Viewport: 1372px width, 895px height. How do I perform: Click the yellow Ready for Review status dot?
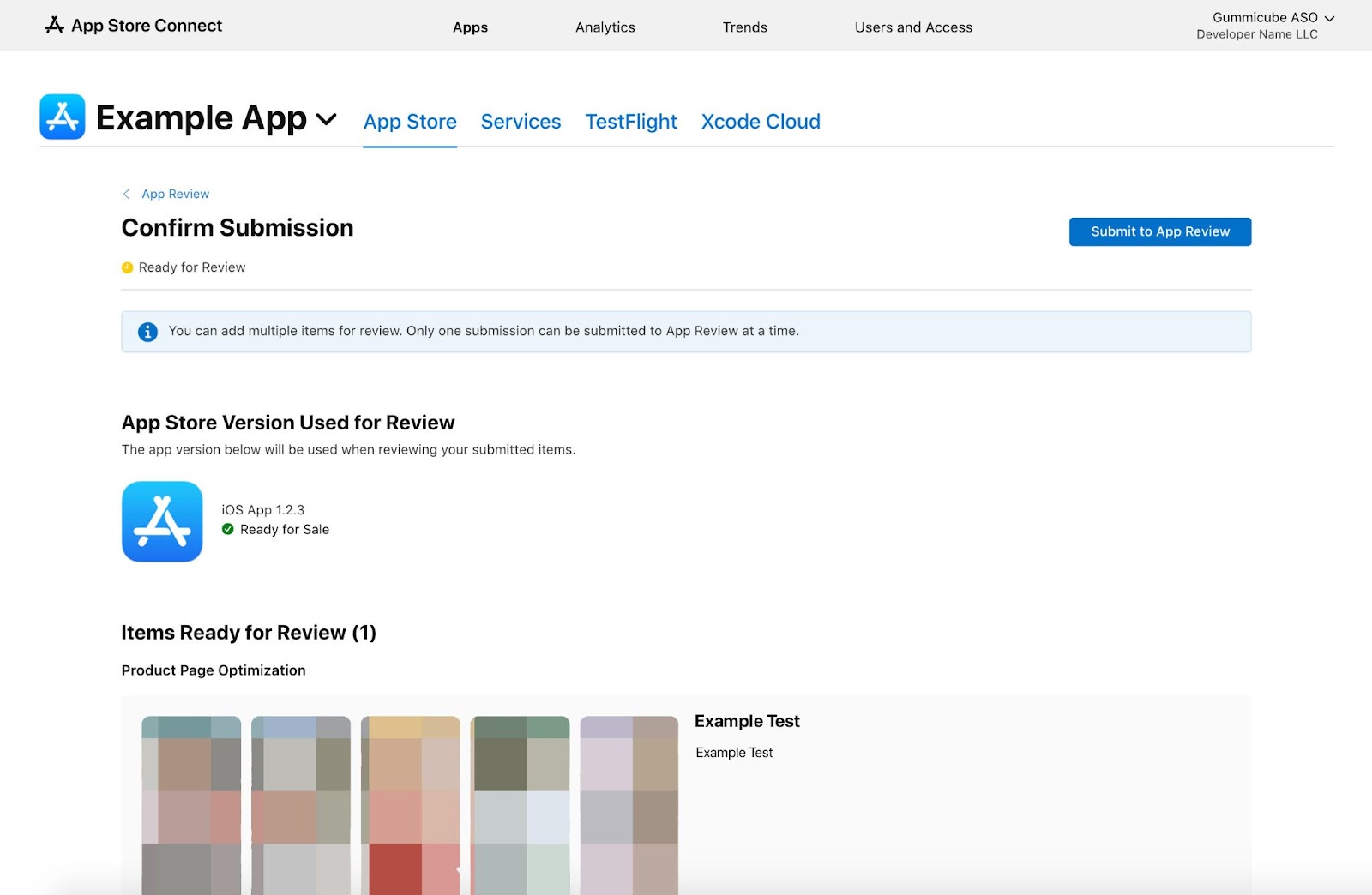(128, 267)
